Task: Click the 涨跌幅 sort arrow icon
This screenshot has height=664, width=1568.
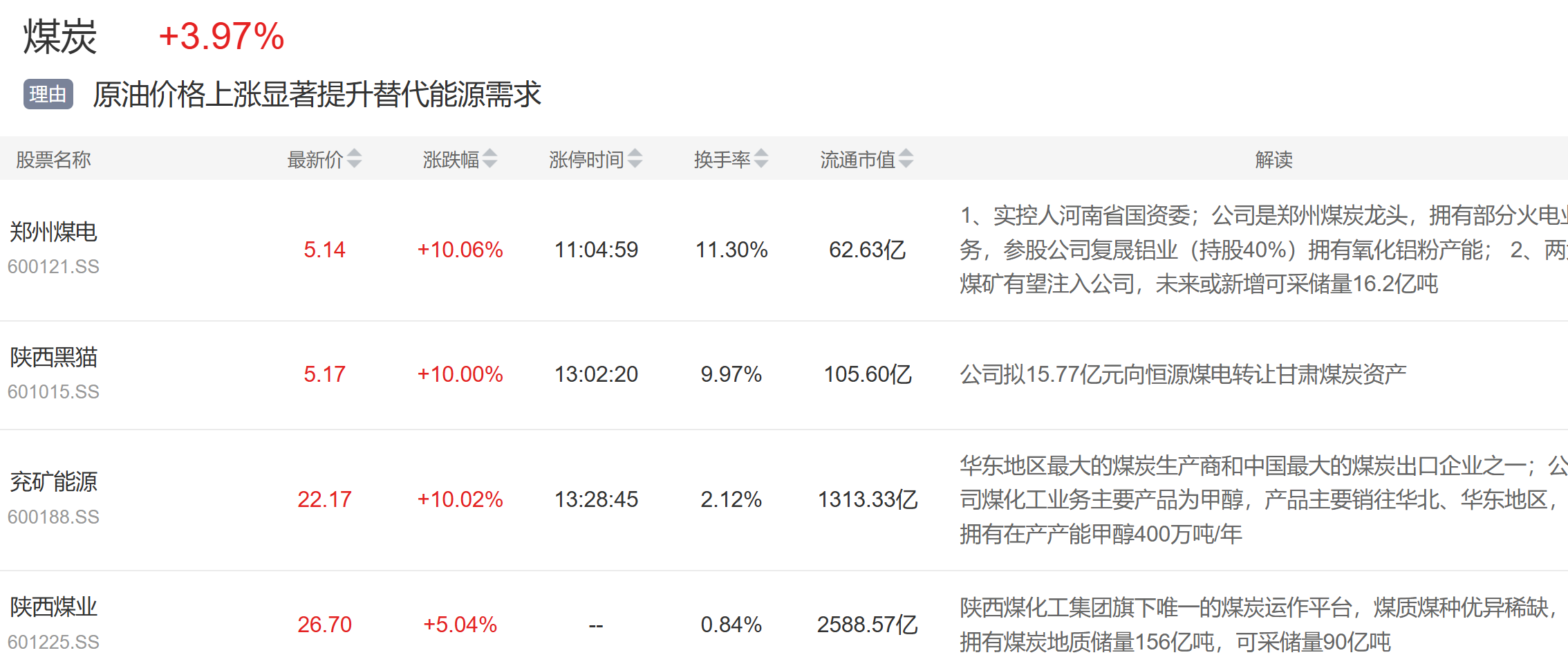Action: pyautogui.click(x=489, y=159)
